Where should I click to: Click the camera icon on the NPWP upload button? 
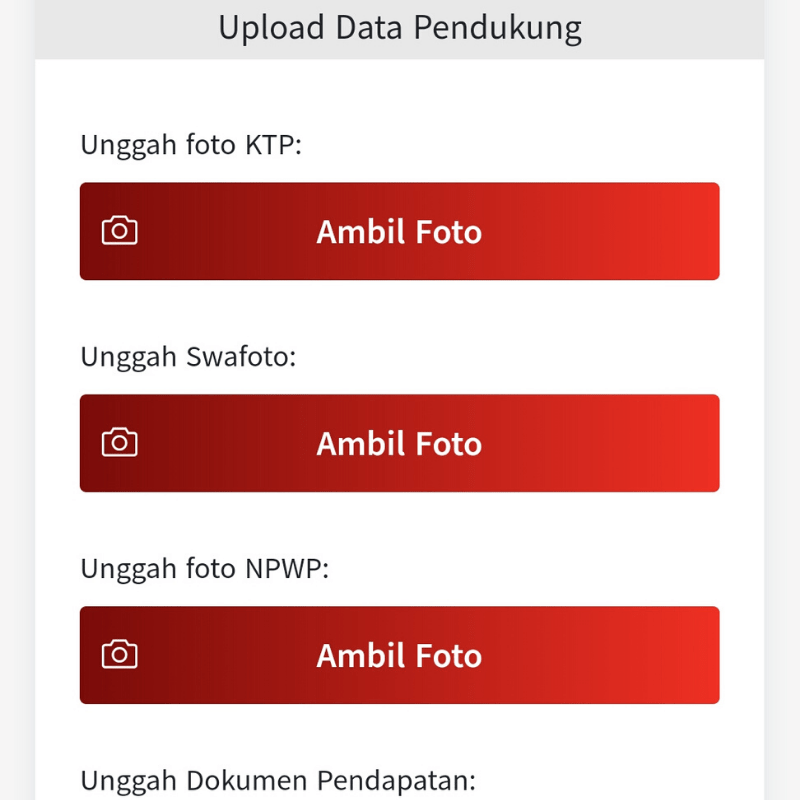tap(118, 654)
